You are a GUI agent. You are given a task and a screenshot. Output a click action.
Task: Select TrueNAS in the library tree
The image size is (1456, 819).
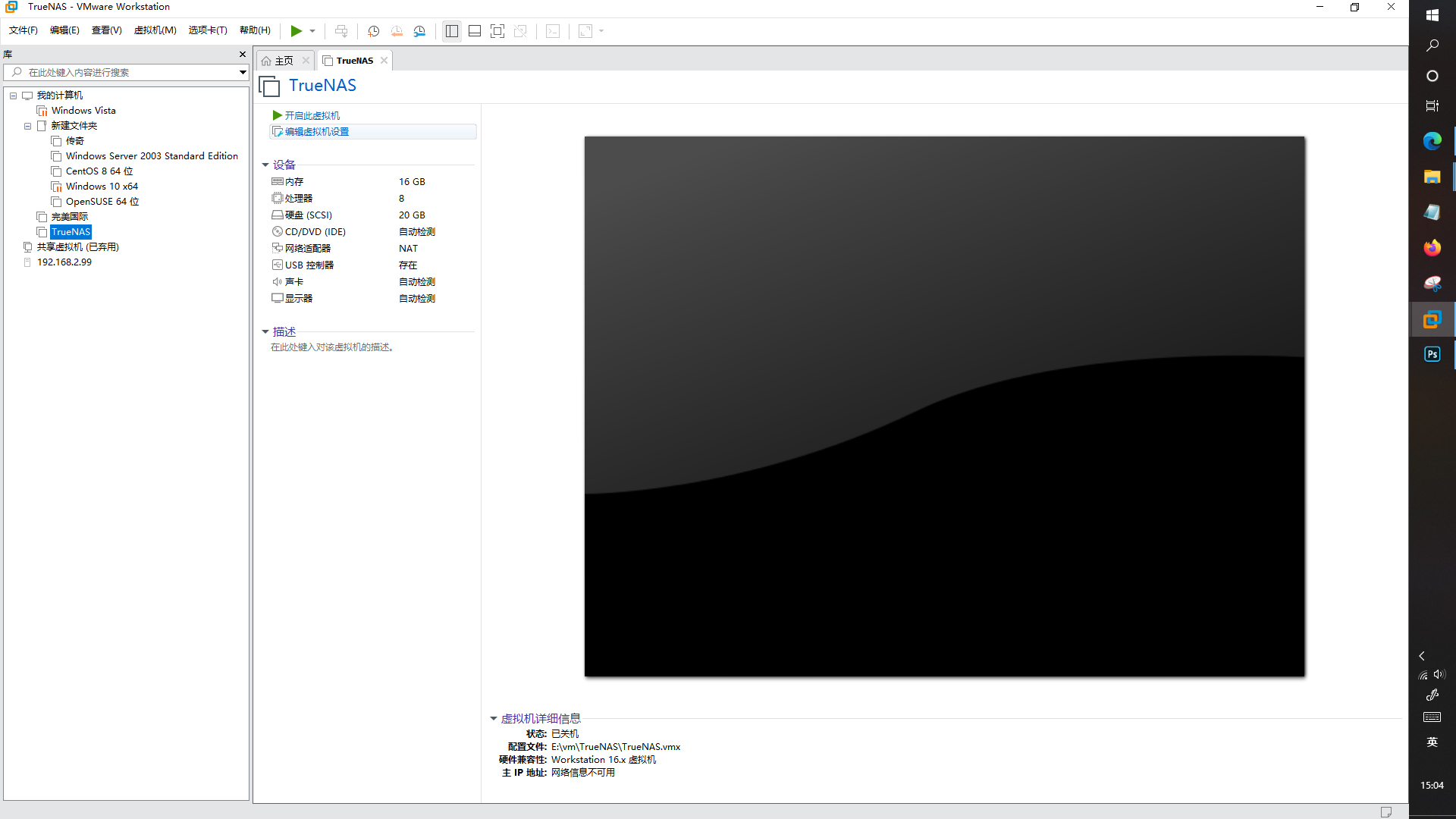point(71,232)
